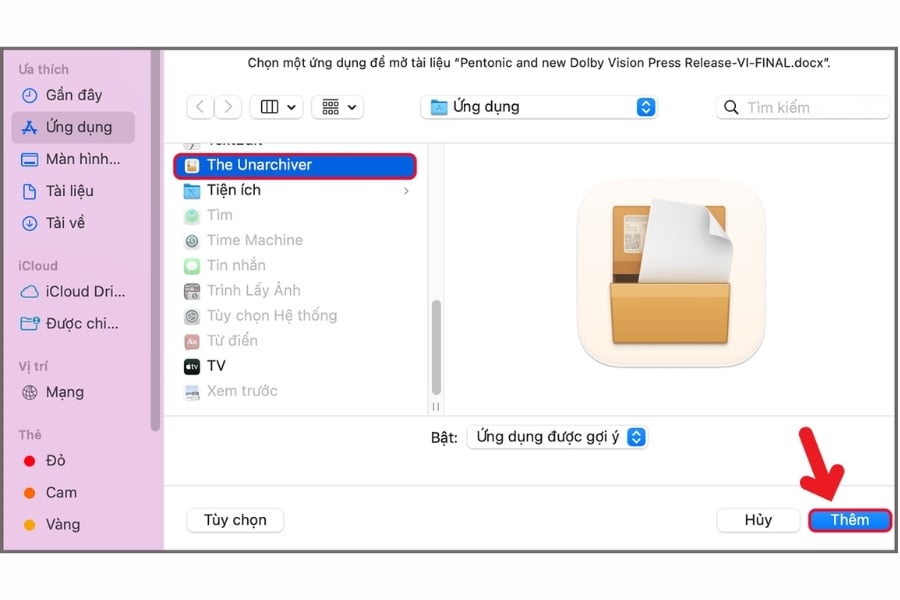Expand the Ứng dụng location popup
The image size is (900, 600).
645,107
